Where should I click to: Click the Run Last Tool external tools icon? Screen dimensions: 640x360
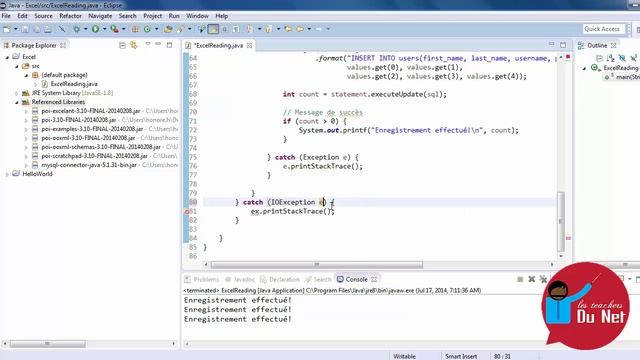click(x=115, y=29)
